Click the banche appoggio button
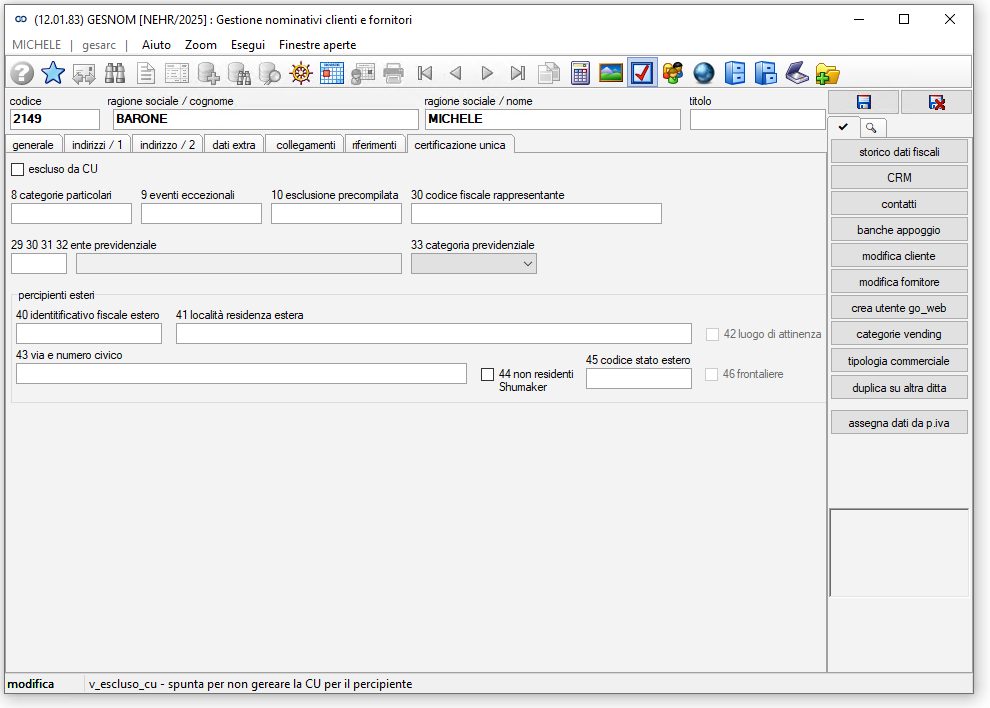990x708 pixels. tap(899, 230)
